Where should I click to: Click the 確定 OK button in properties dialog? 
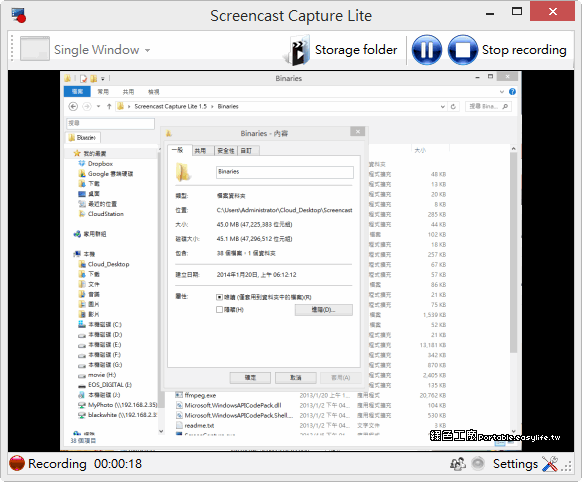pos(250,378)
